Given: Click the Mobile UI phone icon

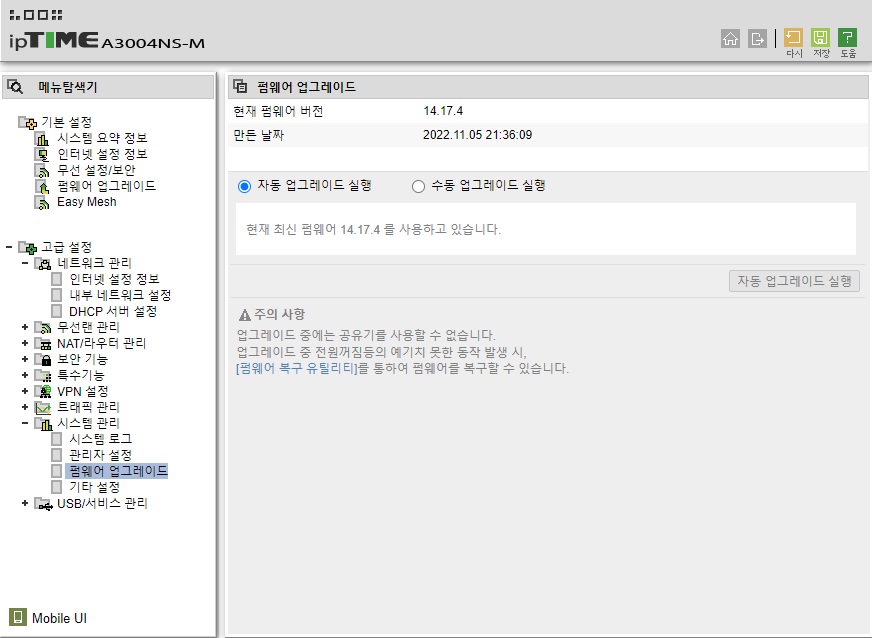Looking at the screenshot, I should [18, 617].
